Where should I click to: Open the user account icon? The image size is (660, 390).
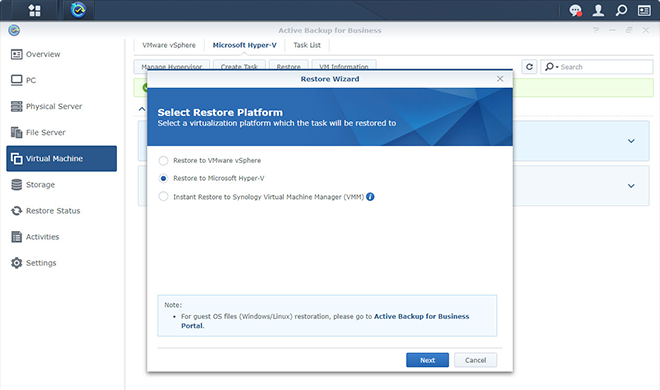[598, 11]
